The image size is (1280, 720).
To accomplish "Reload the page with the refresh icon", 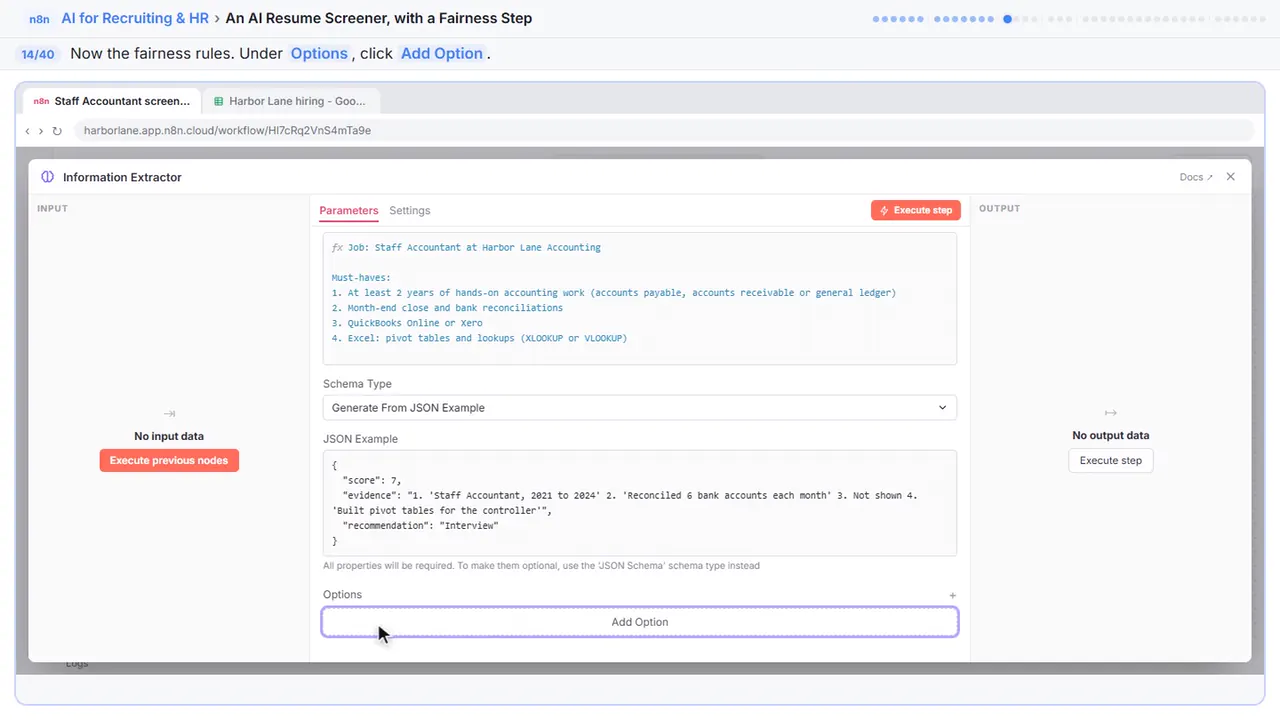I will (57, 131).
